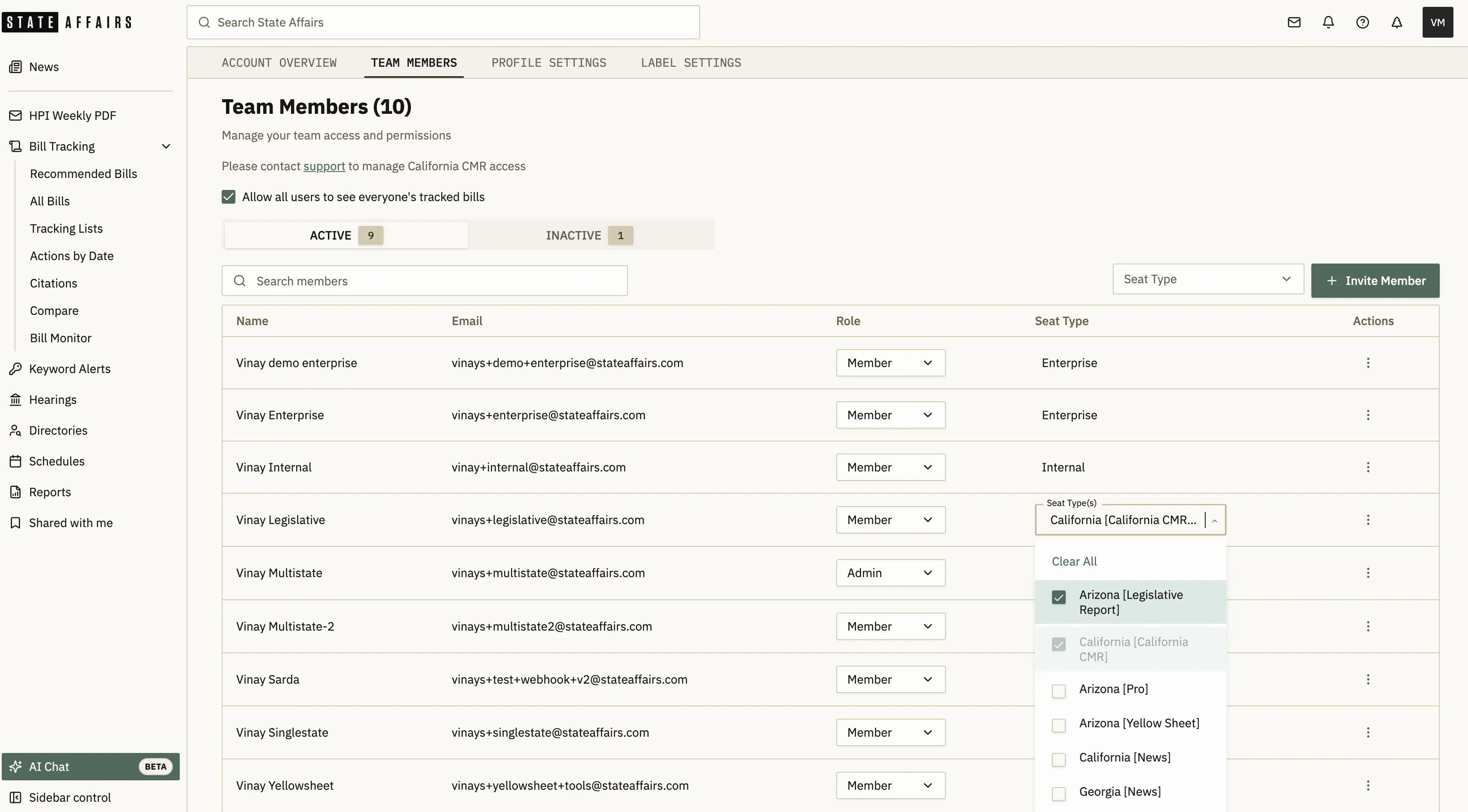Viewport: 1468px width, 812px height.
Task: Follow the support link
Action: pyautogui.click(x=324, y=166)
